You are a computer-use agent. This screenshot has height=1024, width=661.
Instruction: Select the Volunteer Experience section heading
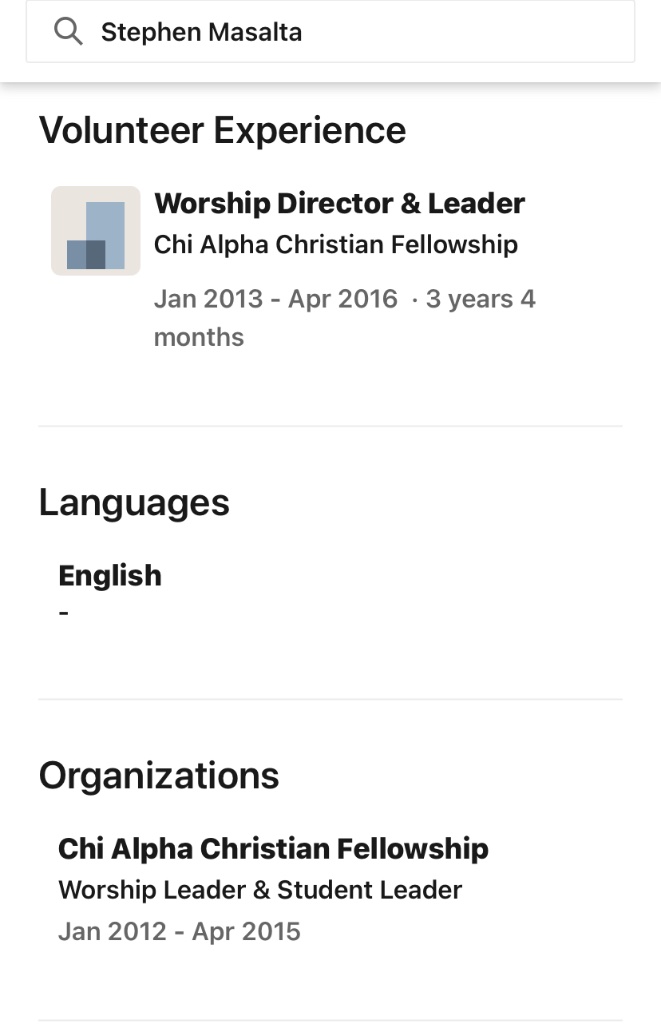[x=222, y=131]
